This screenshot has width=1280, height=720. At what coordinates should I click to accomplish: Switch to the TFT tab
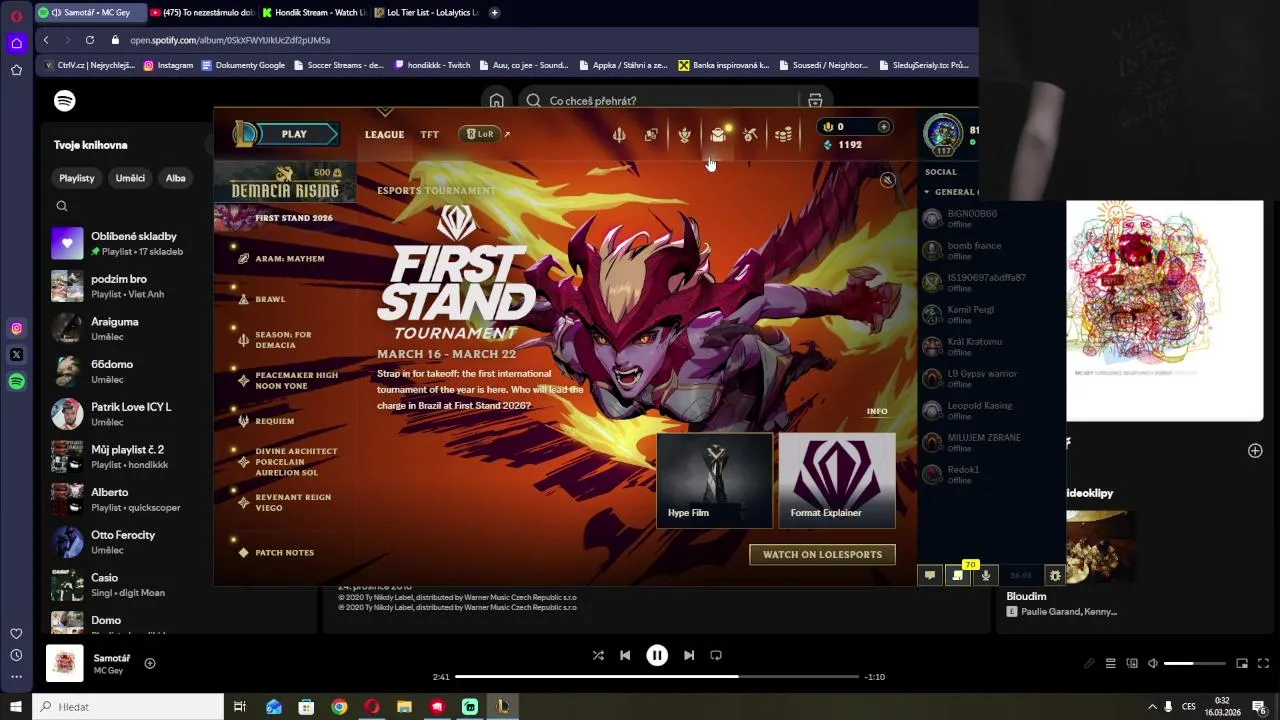pyautogui.click(x=429, y=135)
